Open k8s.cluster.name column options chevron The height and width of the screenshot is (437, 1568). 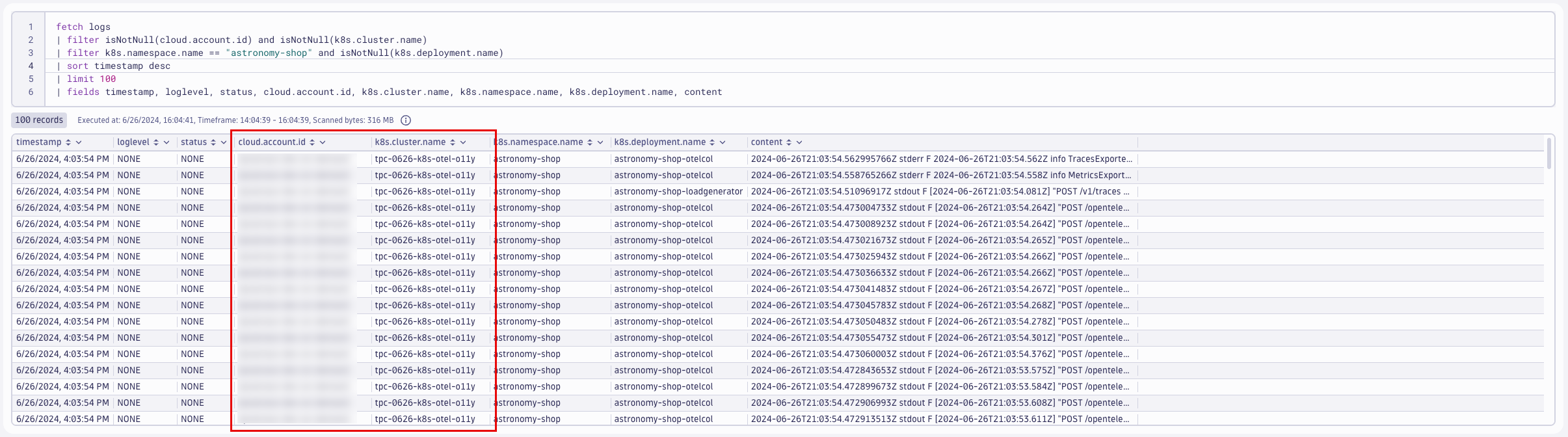[463, 142]
